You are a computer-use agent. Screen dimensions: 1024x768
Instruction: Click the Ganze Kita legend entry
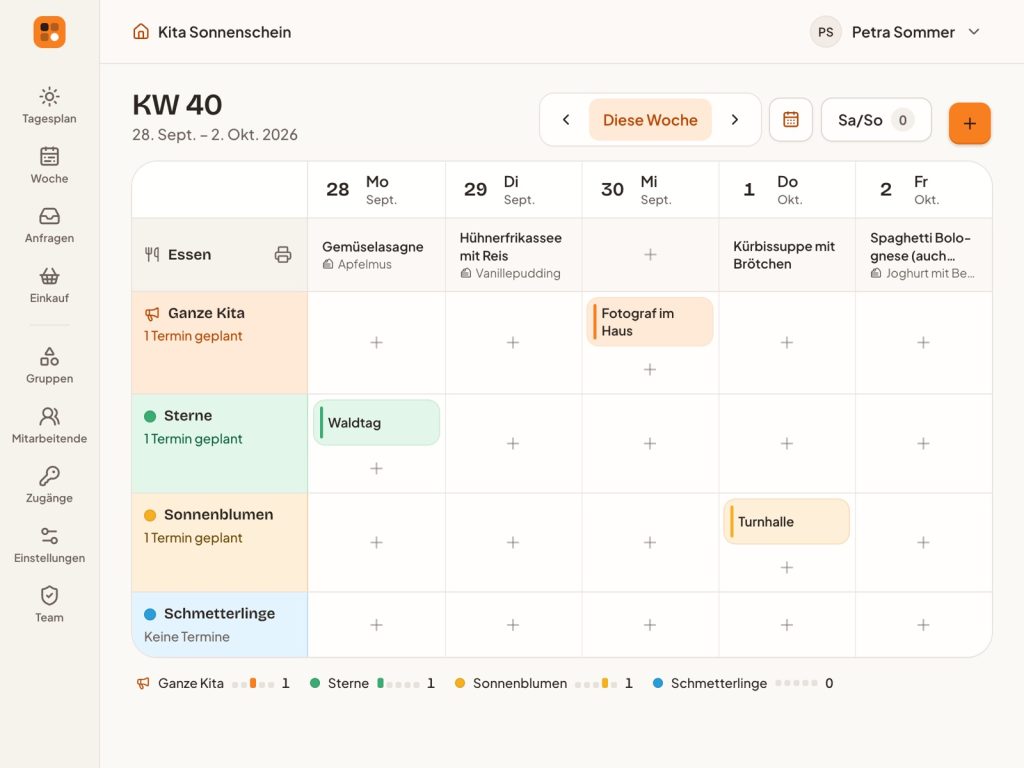213,683
